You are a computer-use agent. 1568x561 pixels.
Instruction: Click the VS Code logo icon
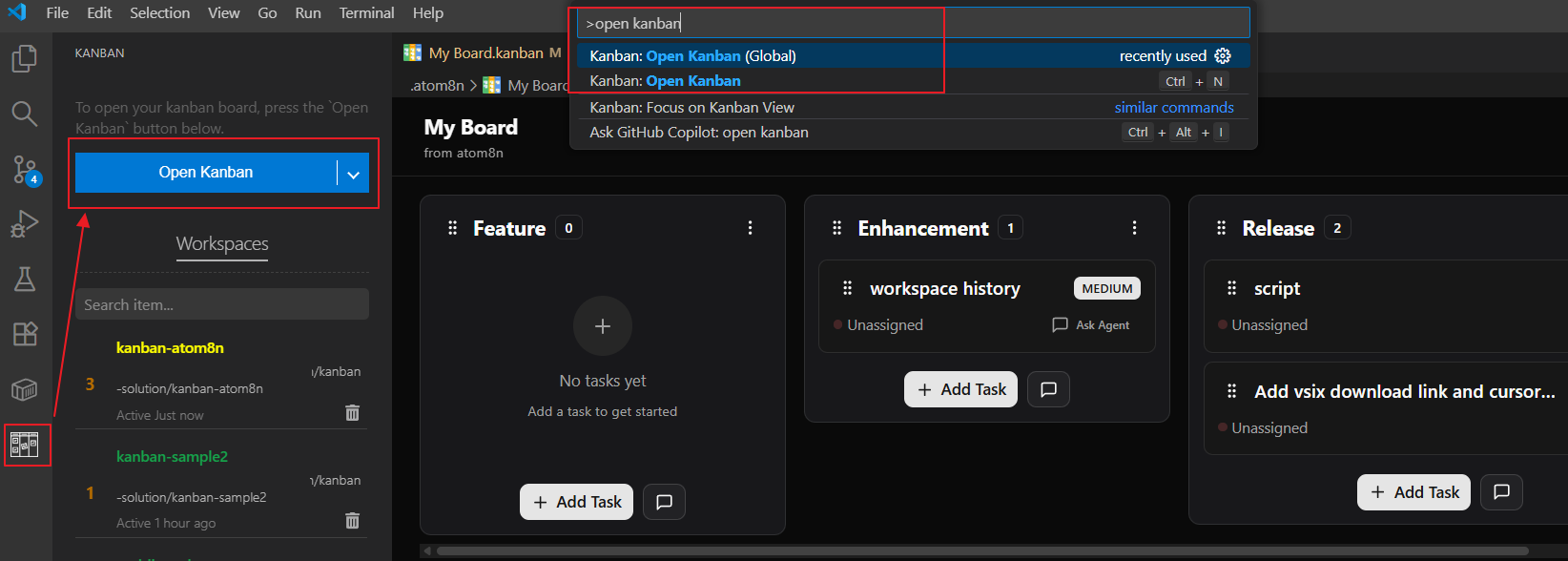(x=17, y=12)
